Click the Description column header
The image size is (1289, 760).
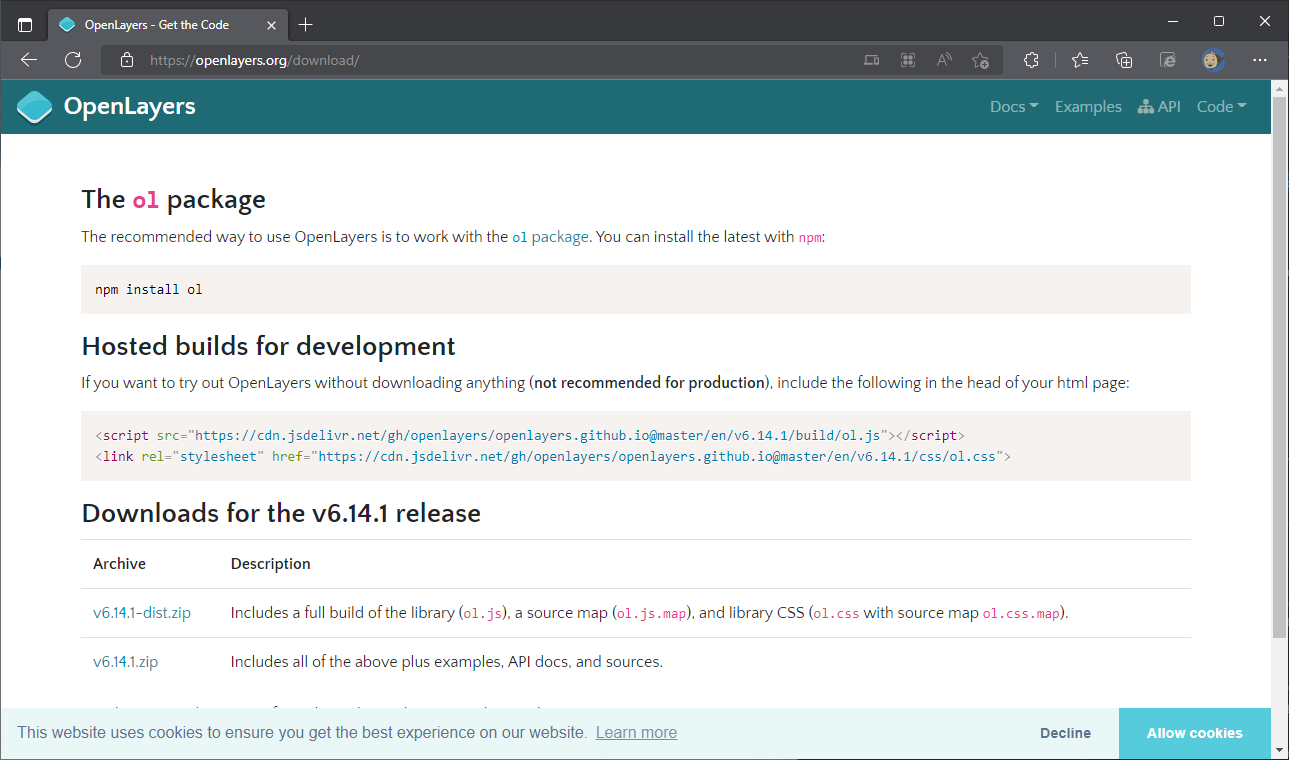pos(270,564)
